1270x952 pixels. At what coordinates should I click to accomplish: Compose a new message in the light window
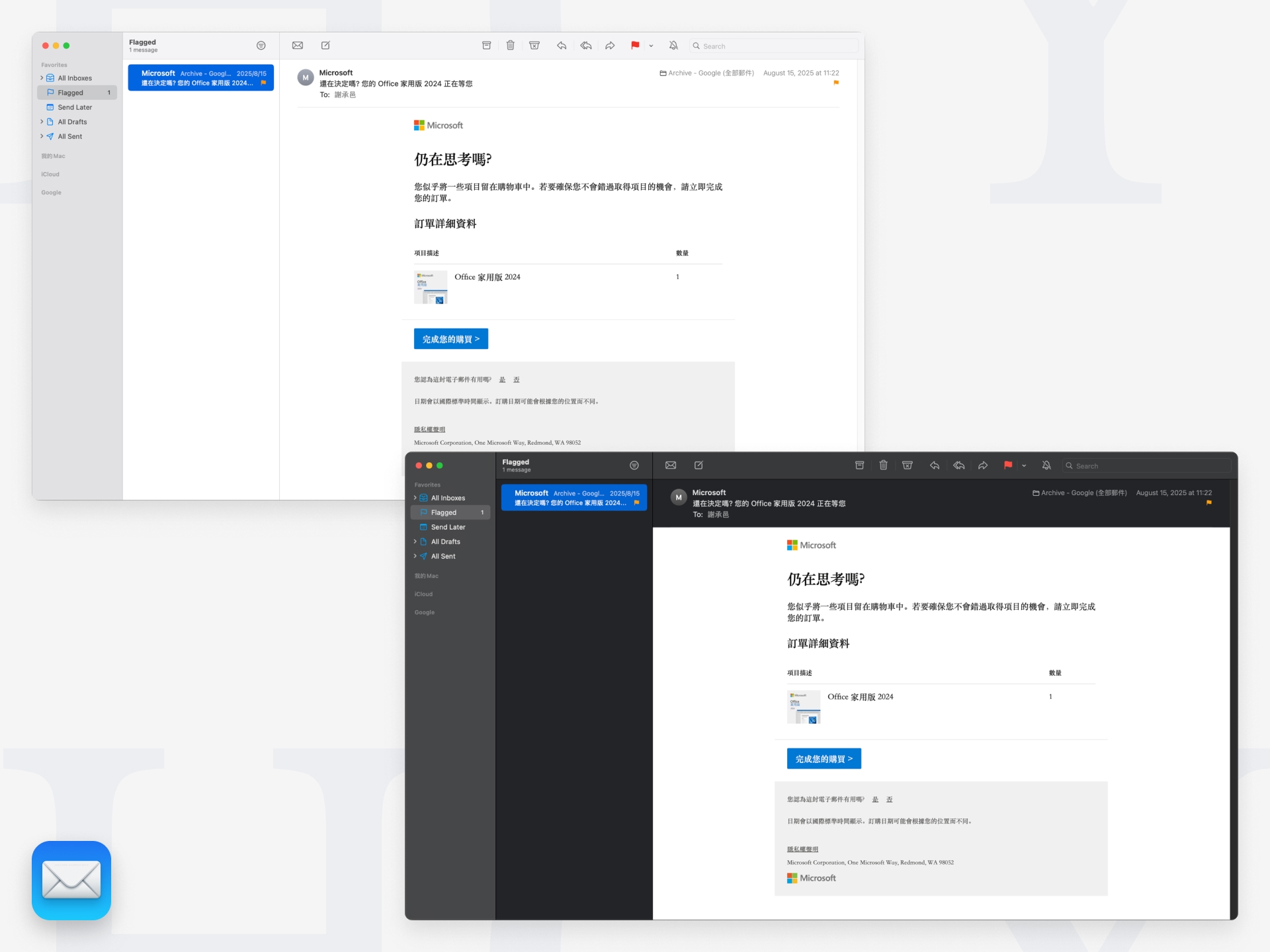tap(325, 46)
